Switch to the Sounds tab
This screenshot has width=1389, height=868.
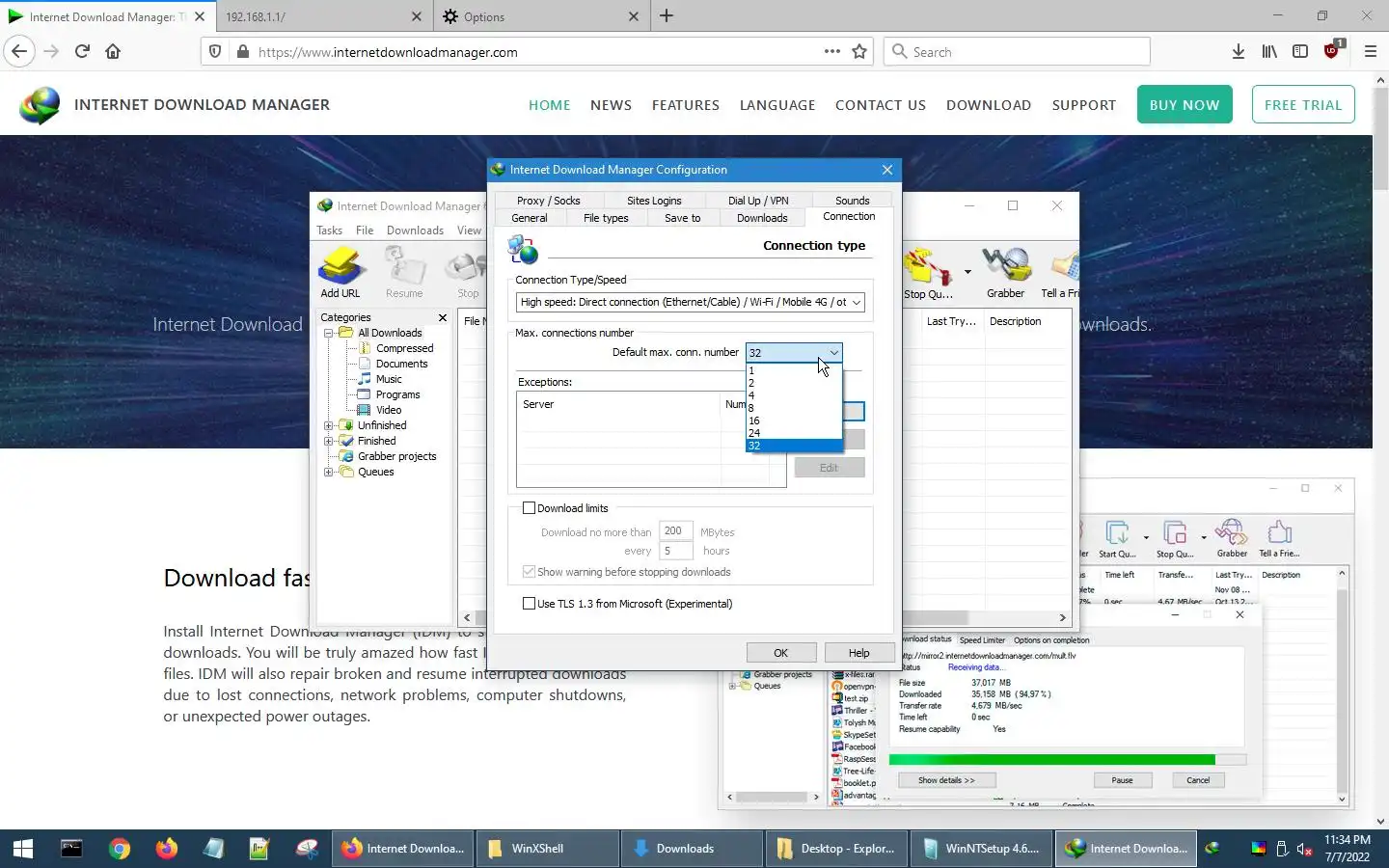pyautogui.click(x=853, y=201)
